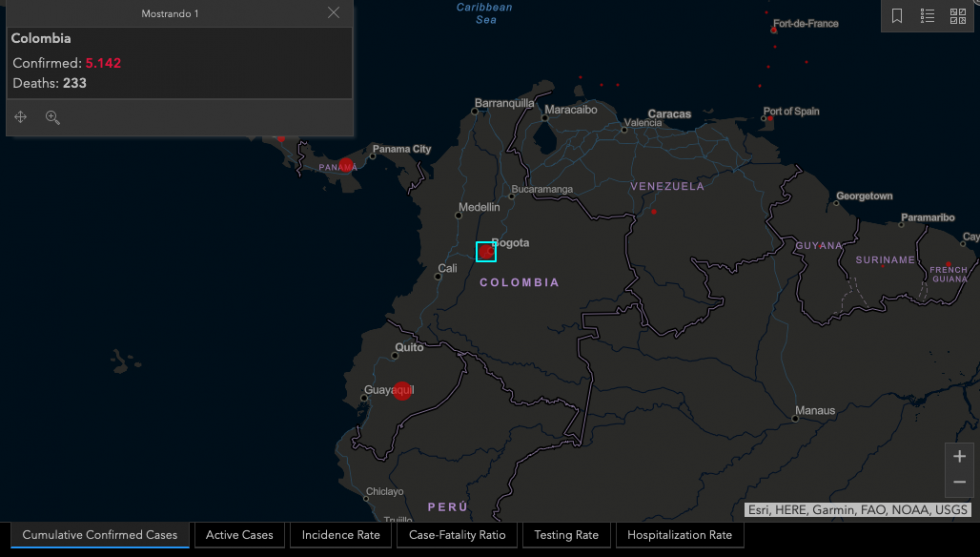The height and width of the screenshot is (557, 980).
Task: Click the Bucaramanga city label
Action: (542, 189)
